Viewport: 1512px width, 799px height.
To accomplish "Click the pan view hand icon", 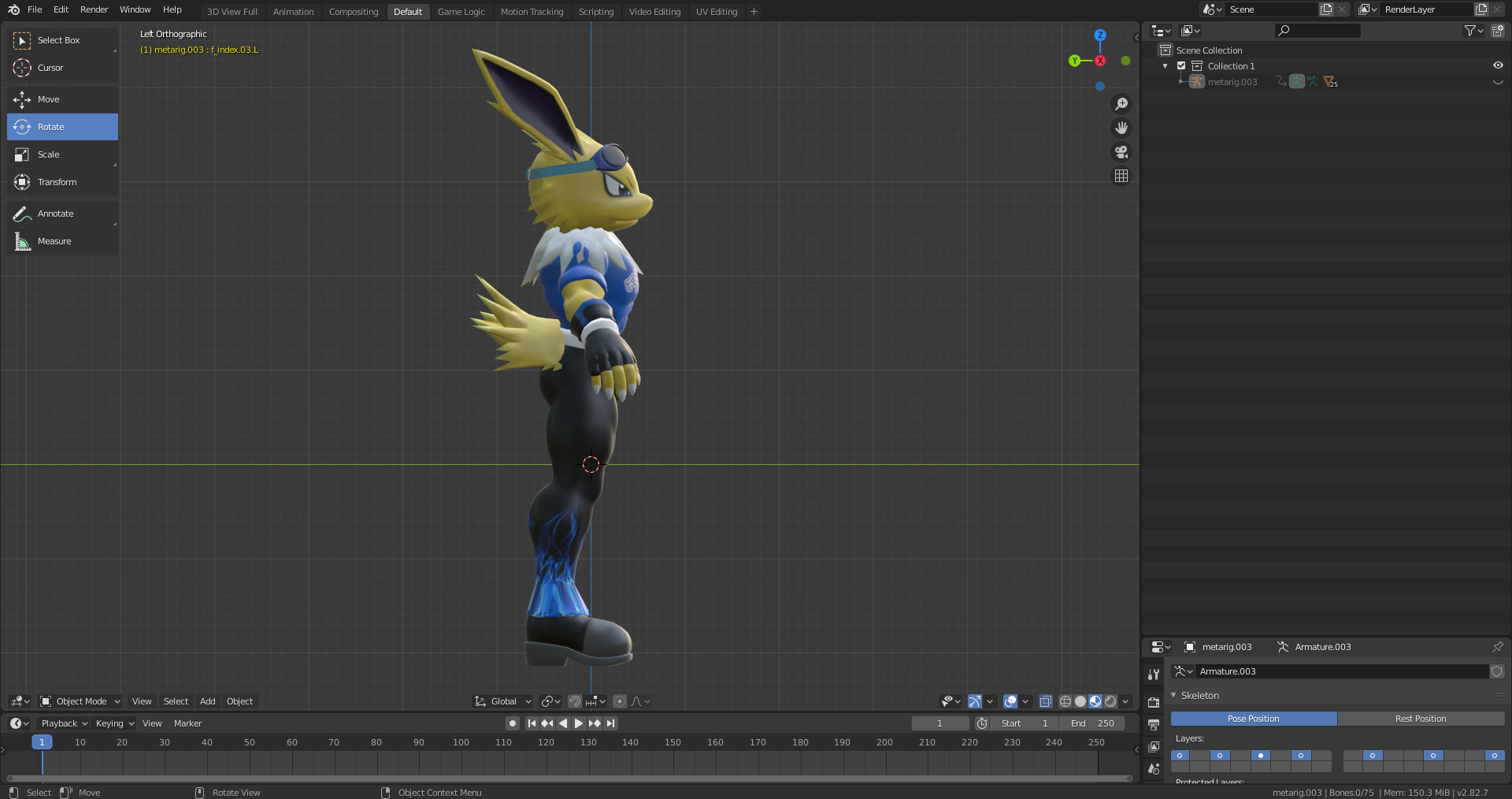I will click(1121, 128).
